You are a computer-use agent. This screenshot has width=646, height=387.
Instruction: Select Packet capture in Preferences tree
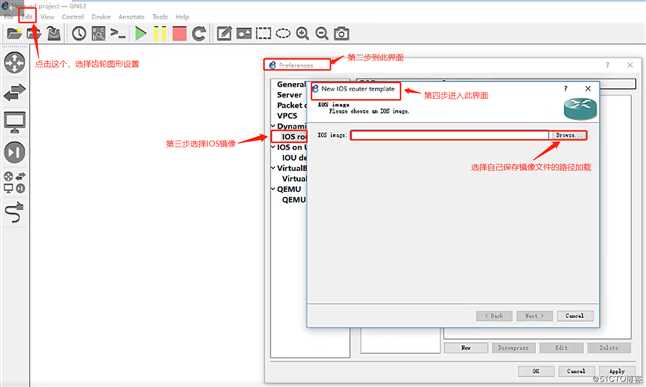pyautogui.click(x=292, y=105)
